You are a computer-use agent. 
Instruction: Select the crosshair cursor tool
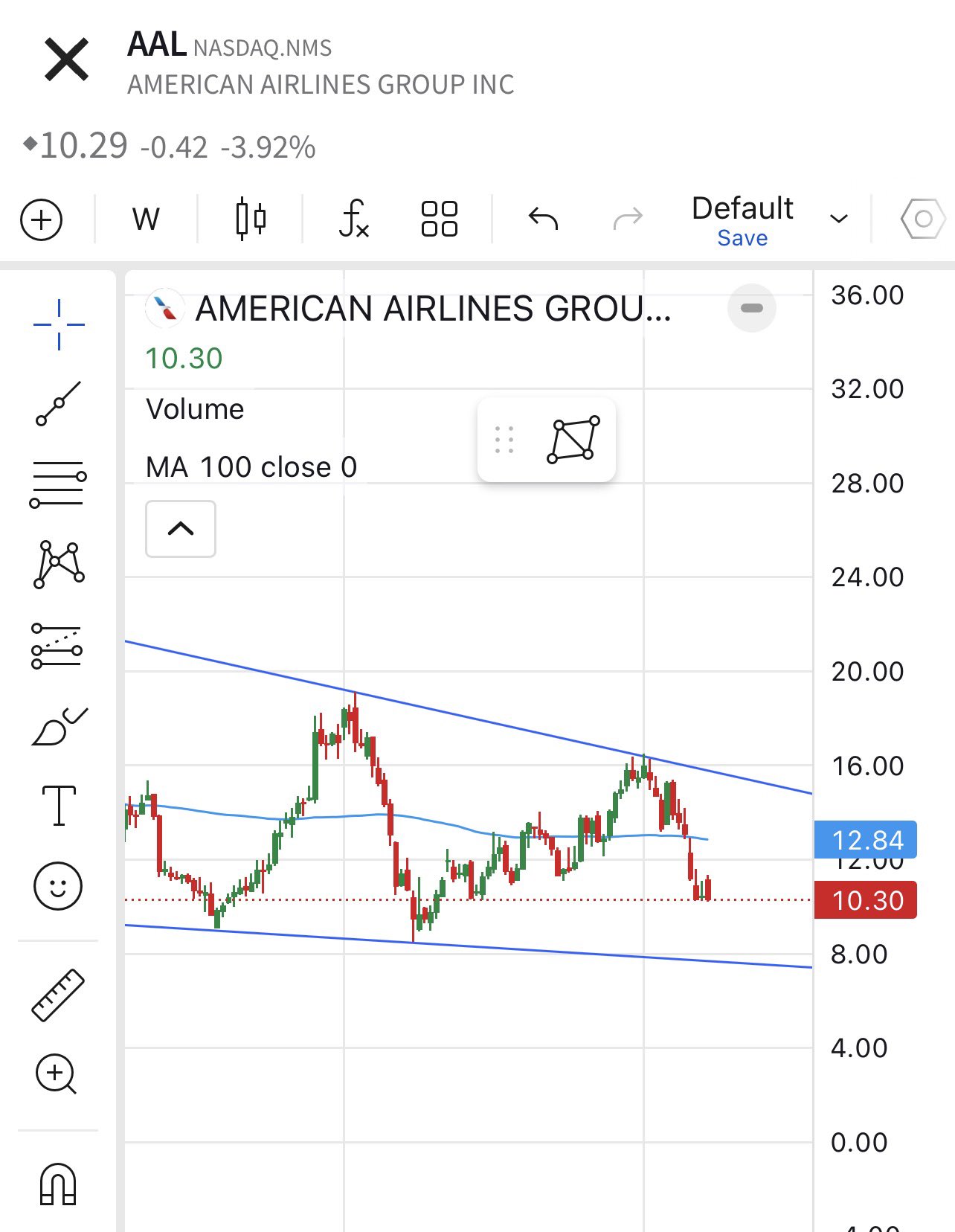click(x=59, y=324)
